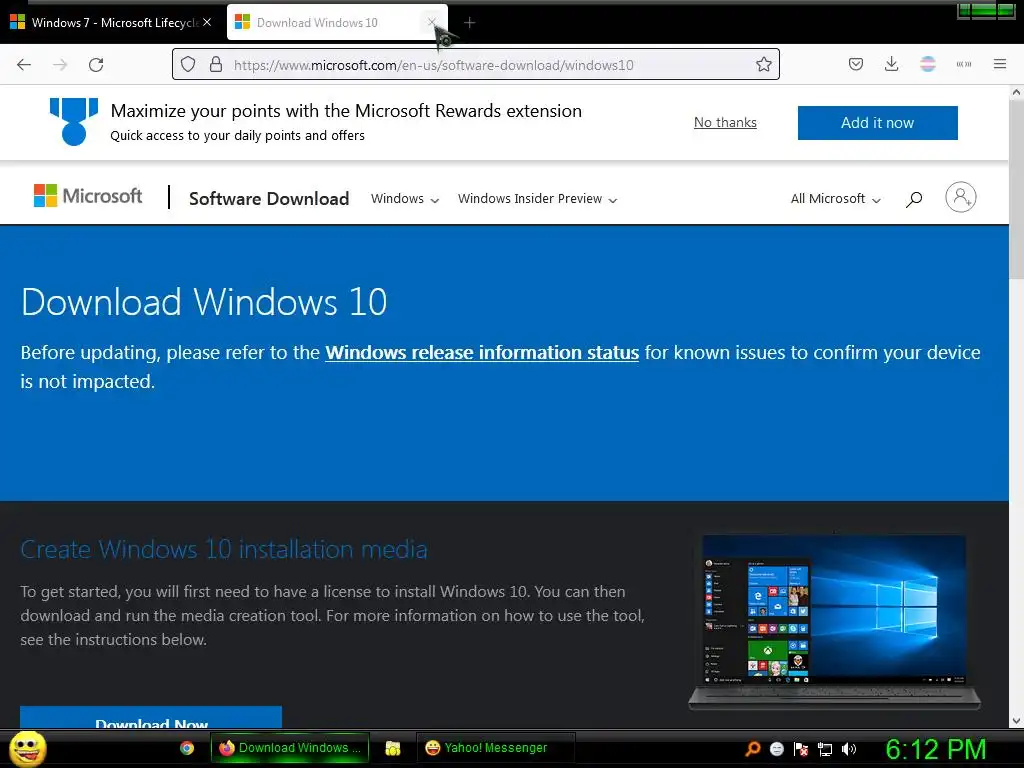Sign in with the account icon
The height and width of the screenshot is (768, 1024).
click(x=961, y=197)
